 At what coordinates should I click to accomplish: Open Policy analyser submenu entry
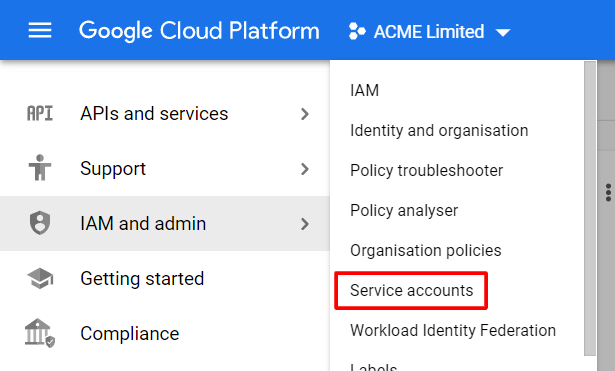point(404,211)
